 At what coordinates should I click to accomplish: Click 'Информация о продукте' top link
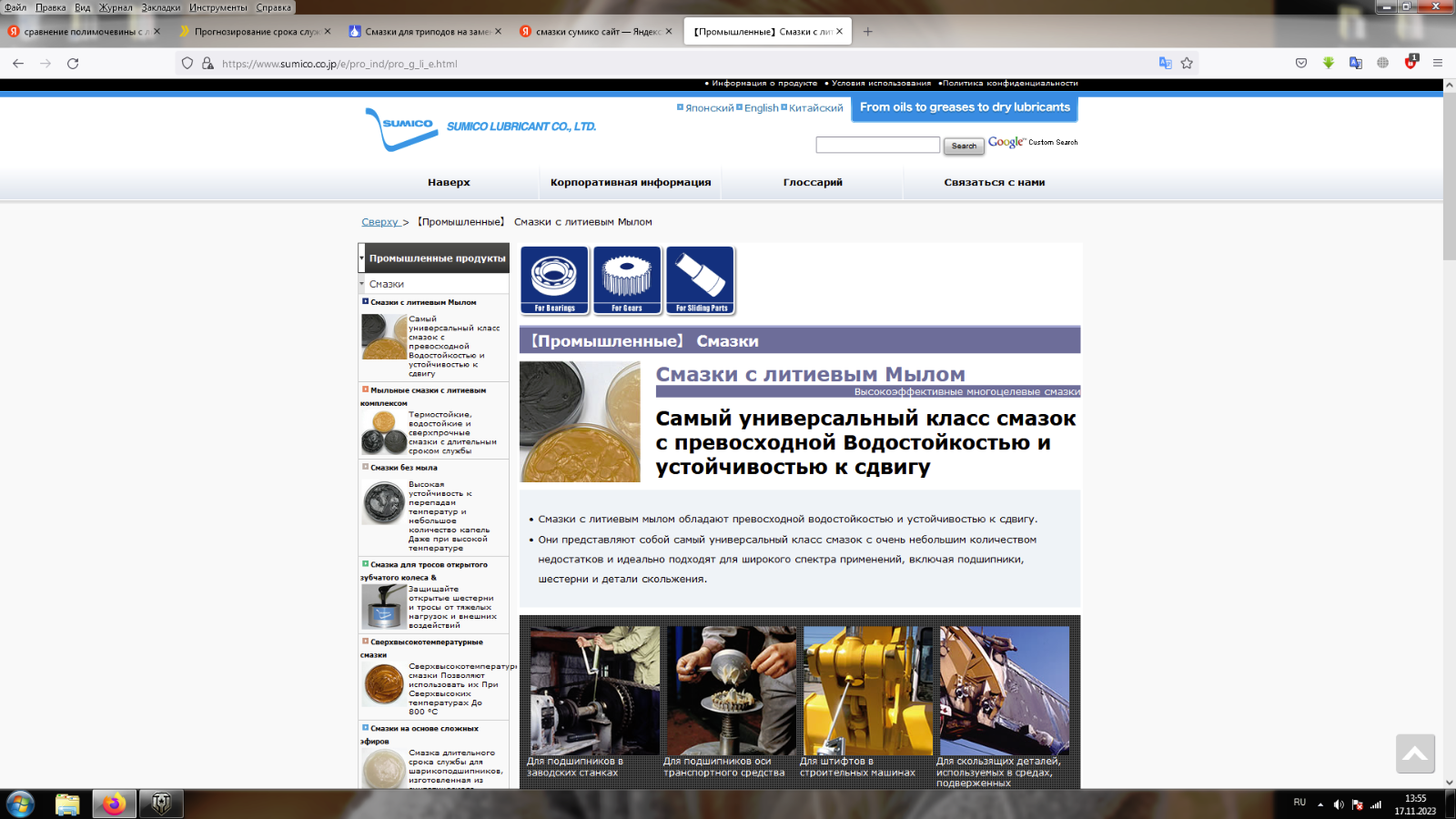[764, 84]
